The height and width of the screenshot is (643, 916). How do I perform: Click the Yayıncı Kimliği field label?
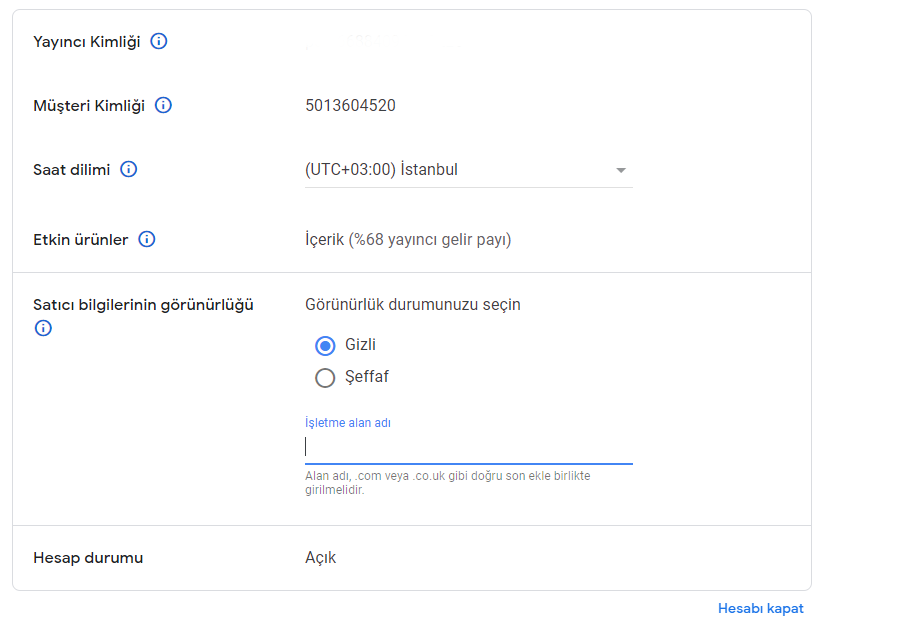pos(86,42)
